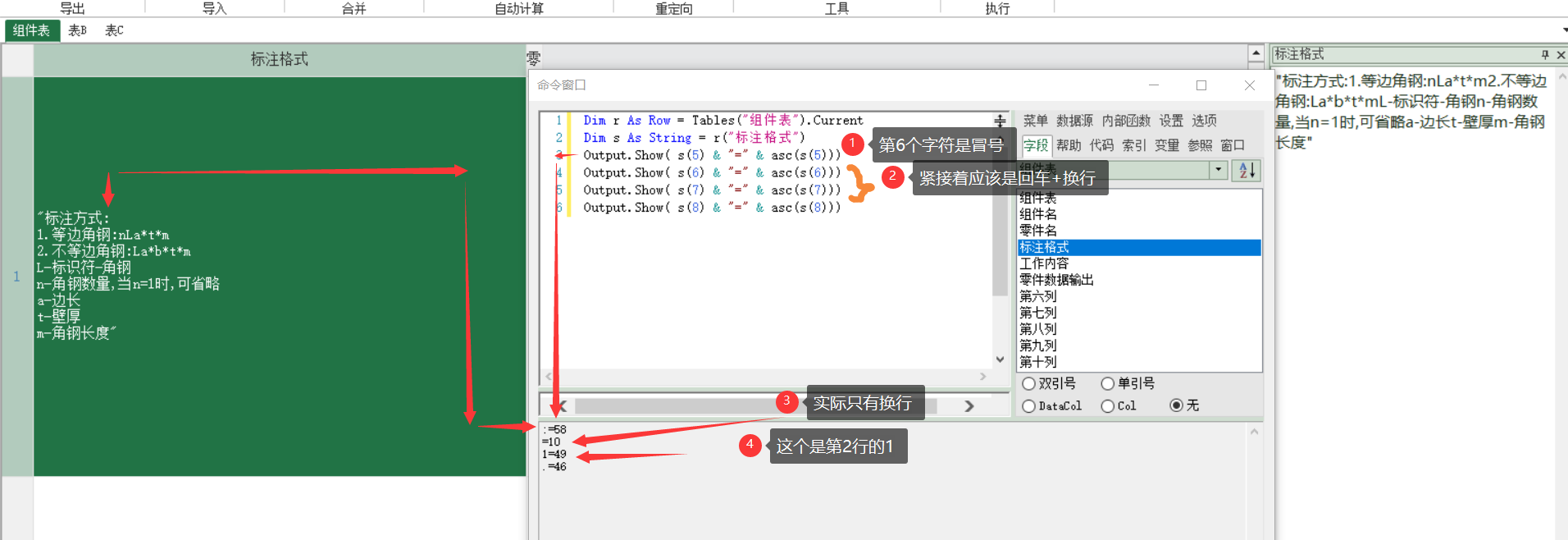Select the 双引号 radio option
The image size is (1568, 540).
1029,383
